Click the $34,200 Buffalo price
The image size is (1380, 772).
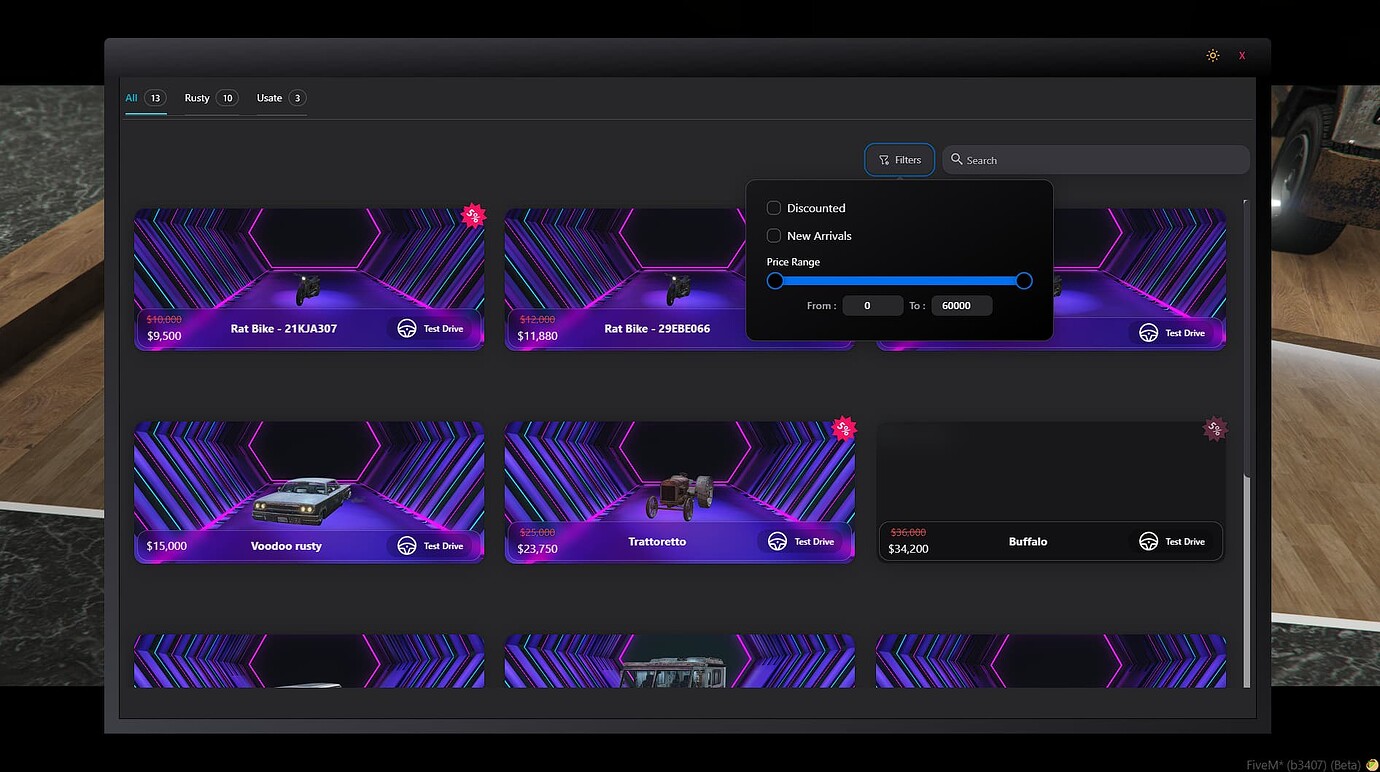point(908,549)
